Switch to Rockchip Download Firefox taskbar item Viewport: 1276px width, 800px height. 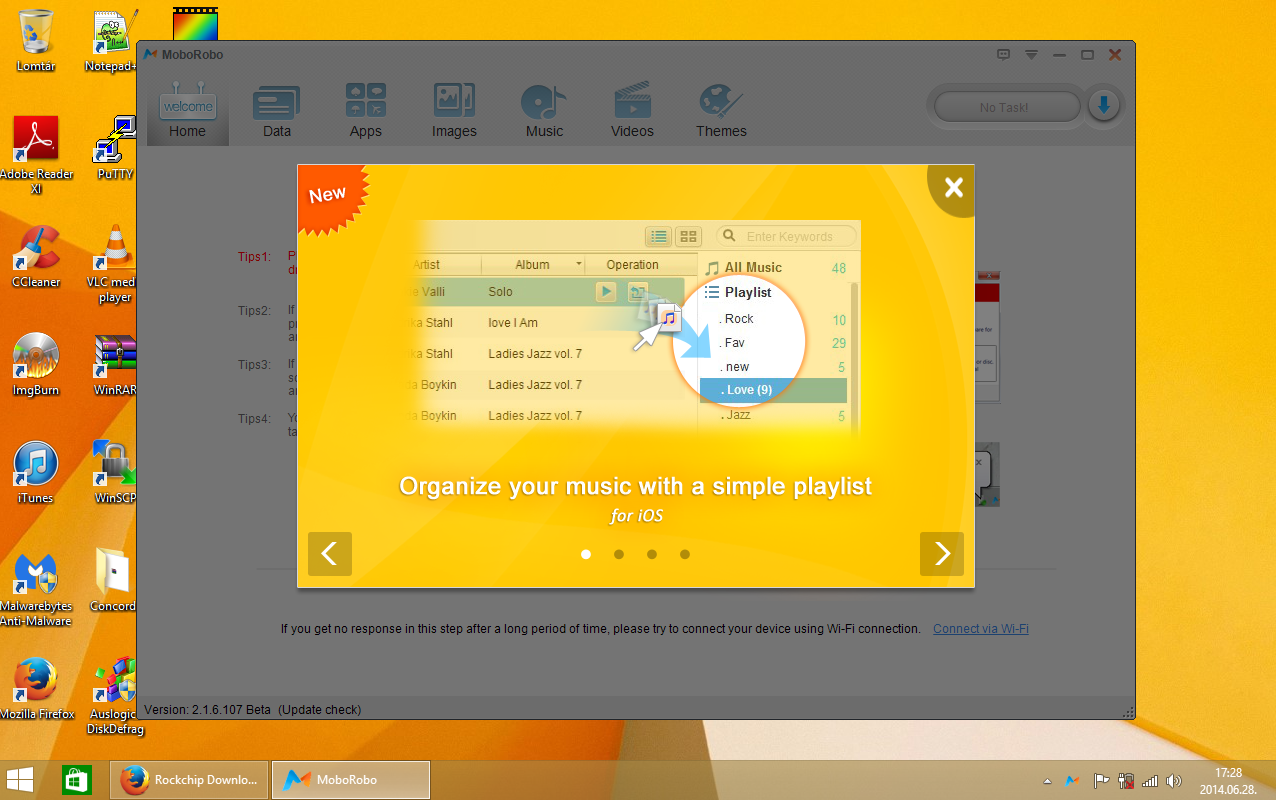coord(190,780)
